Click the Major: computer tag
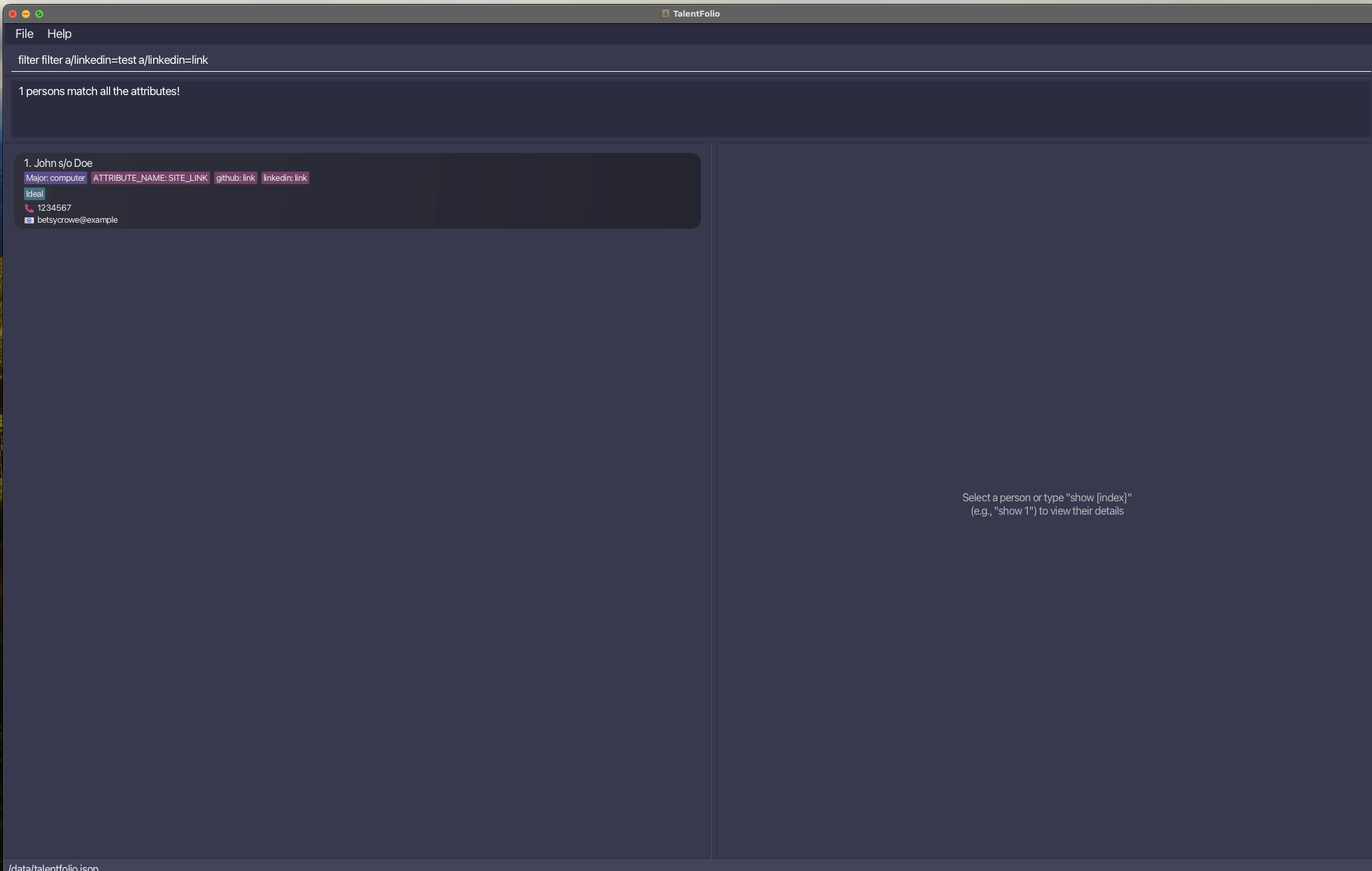1372x871 pixels. 55,178
